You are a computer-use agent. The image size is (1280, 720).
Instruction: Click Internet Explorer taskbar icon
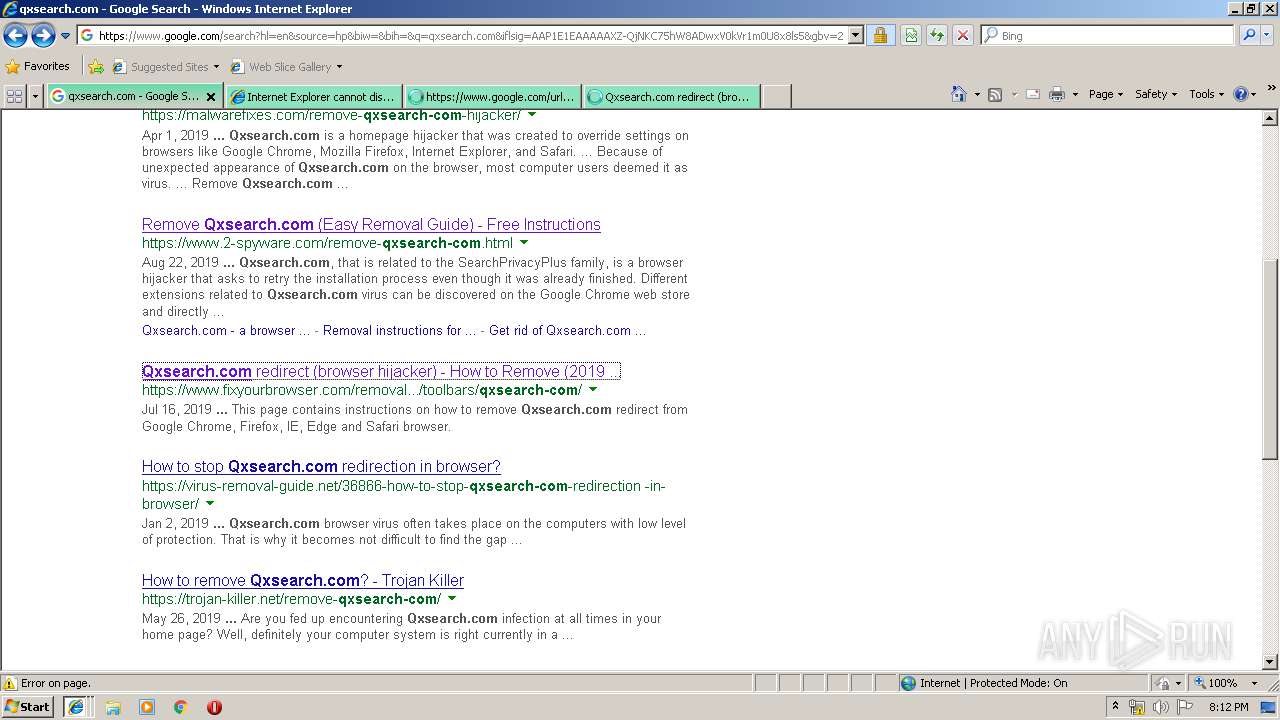tap(75, 707)
